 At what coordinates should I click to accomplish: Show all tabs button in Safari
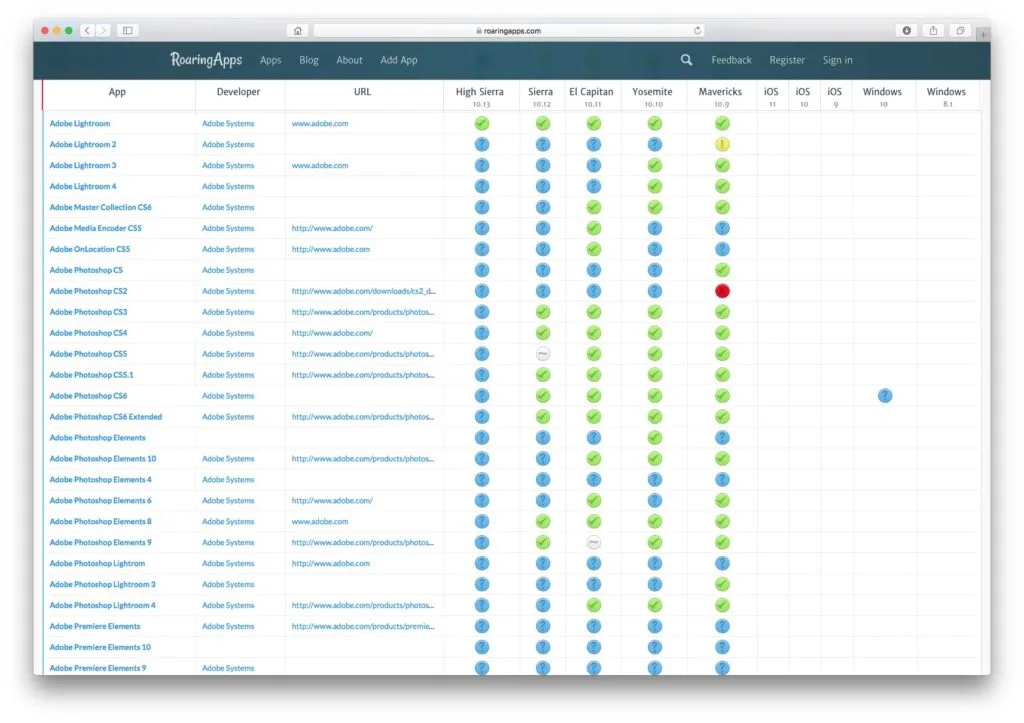pos(960,30)
